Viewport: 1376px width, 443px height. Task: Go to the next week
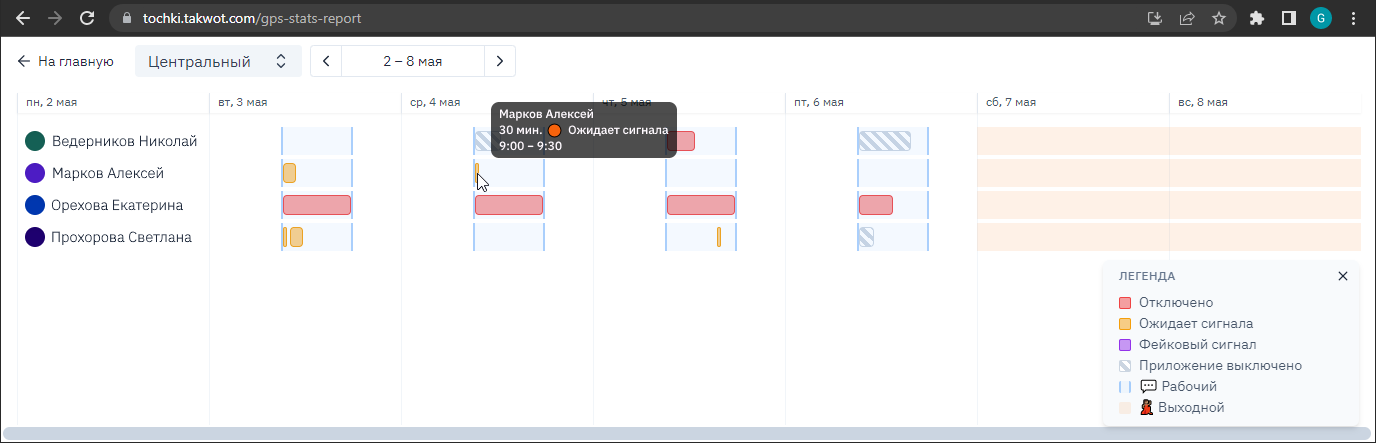(500, 61)
